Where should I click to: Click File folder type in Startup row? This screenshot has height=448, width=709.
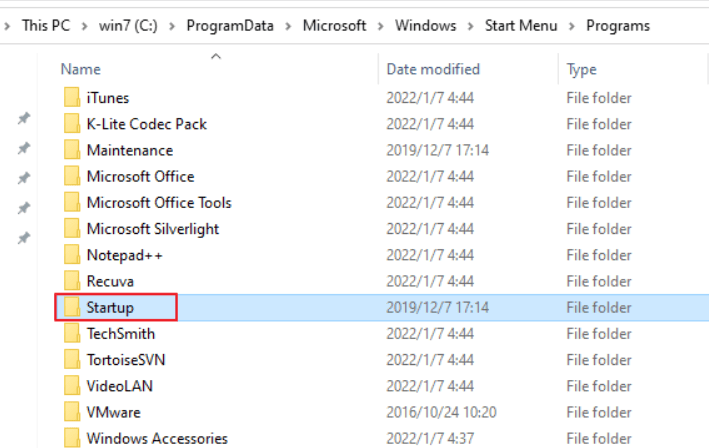[x=599, y=307]
